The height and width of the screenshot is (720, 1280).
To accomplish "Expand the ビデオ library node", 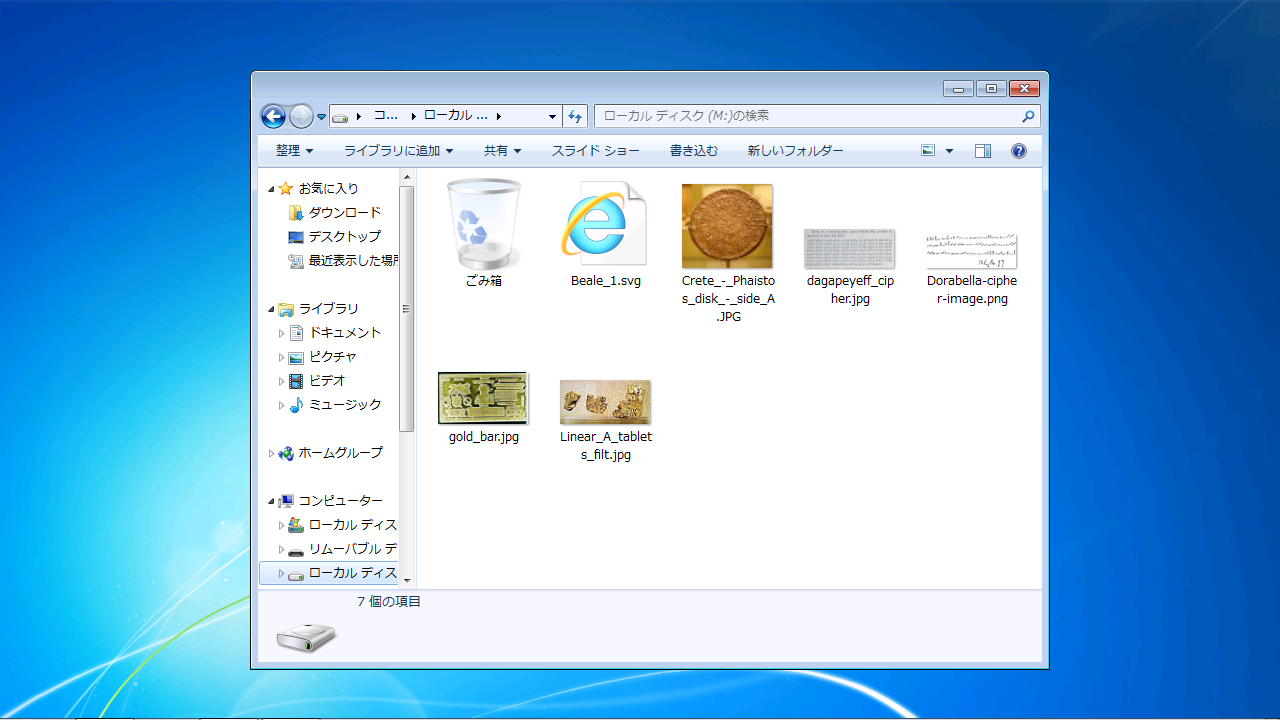I will [x=281, y=381].
